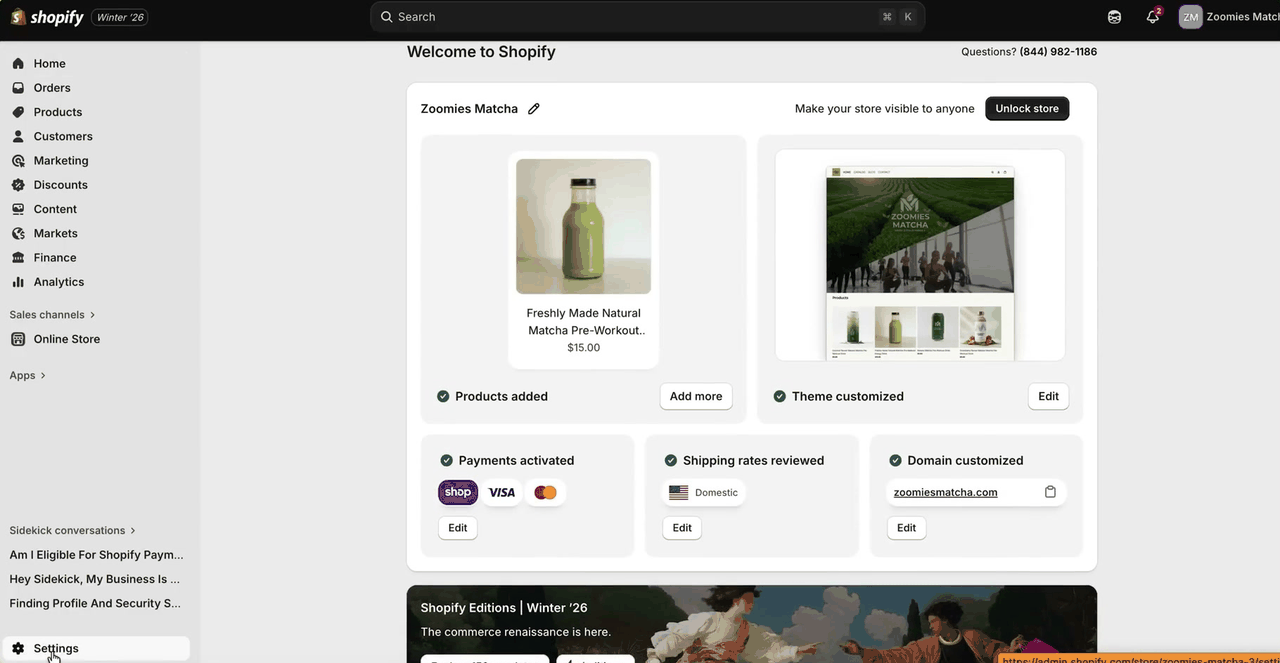Click Add more products button
The image size is (1280, 663).
pos(696,396)
